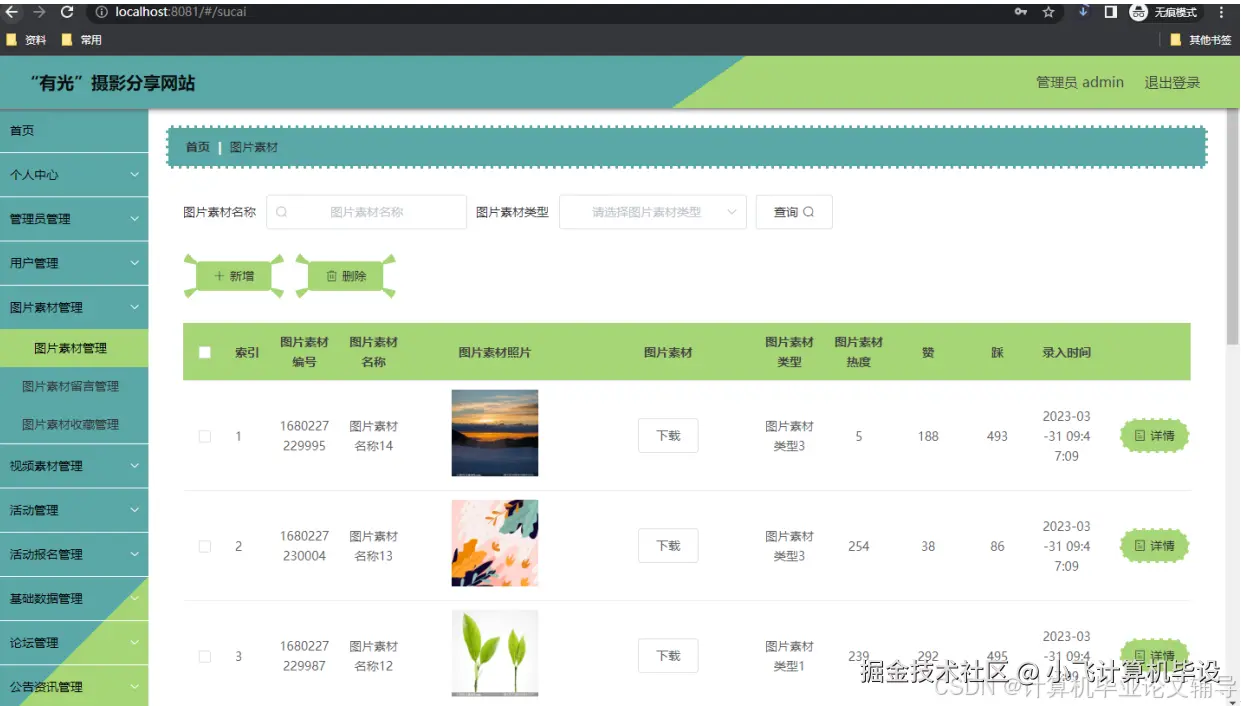Expand the 活动管理 sidebar menu
This screenshot has width=1241, height=706.
pos(74,510)
